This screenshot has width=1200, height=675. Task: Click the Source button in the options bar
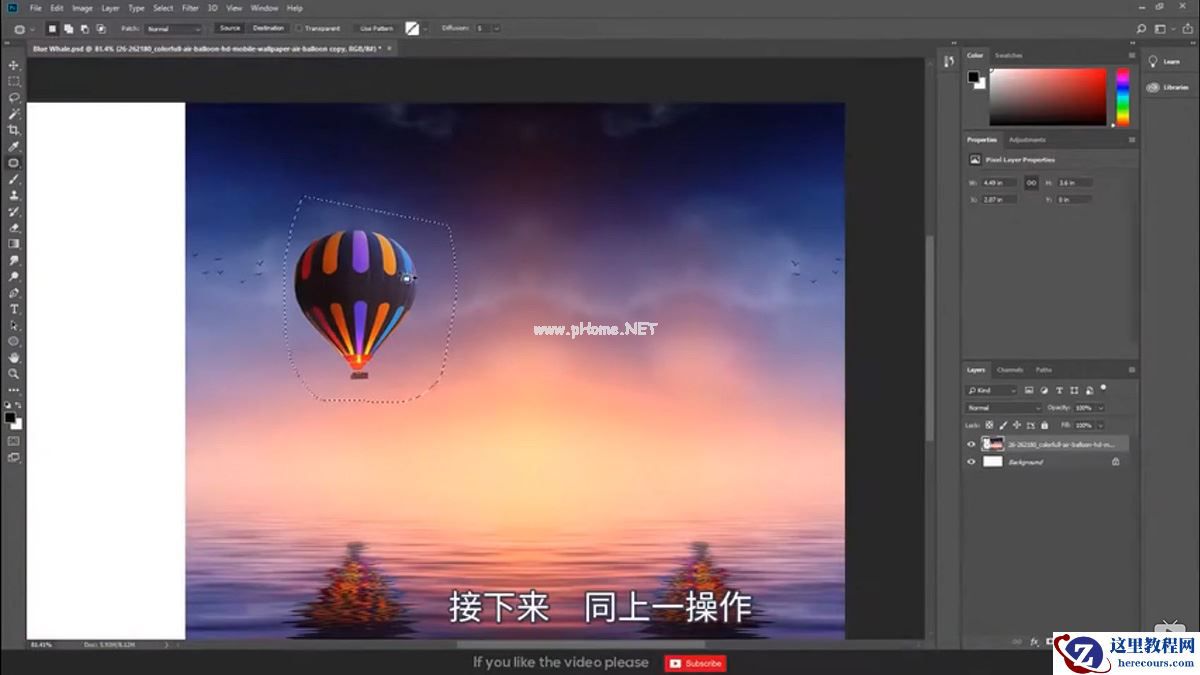tap(228, 28)
